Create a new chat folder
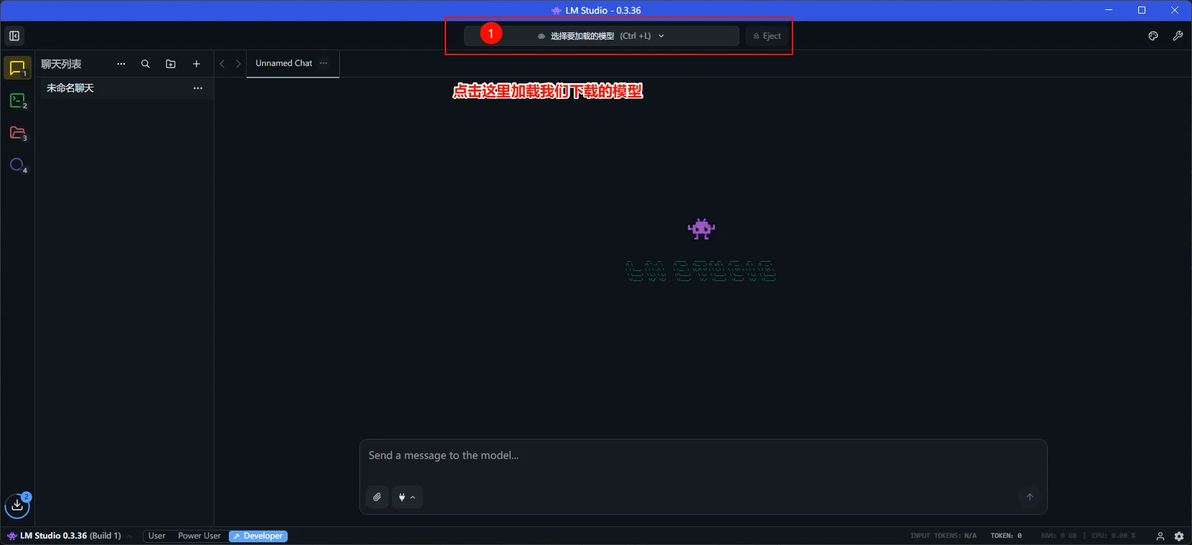This screenshot has width=1192, height=545. pos(171,64)
